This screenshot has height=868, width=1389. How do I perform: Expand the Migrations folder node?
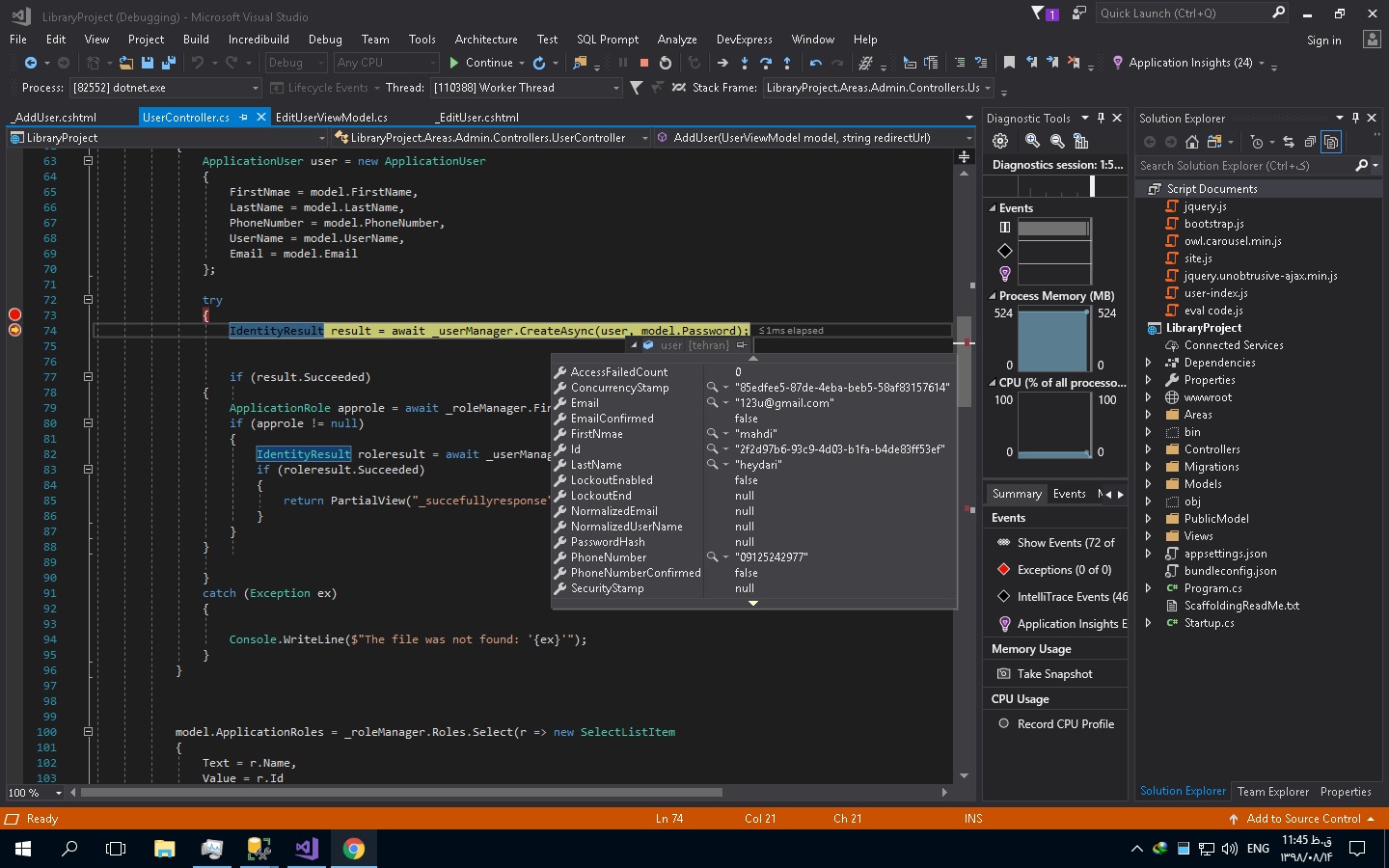click(x=1148, y=467)
